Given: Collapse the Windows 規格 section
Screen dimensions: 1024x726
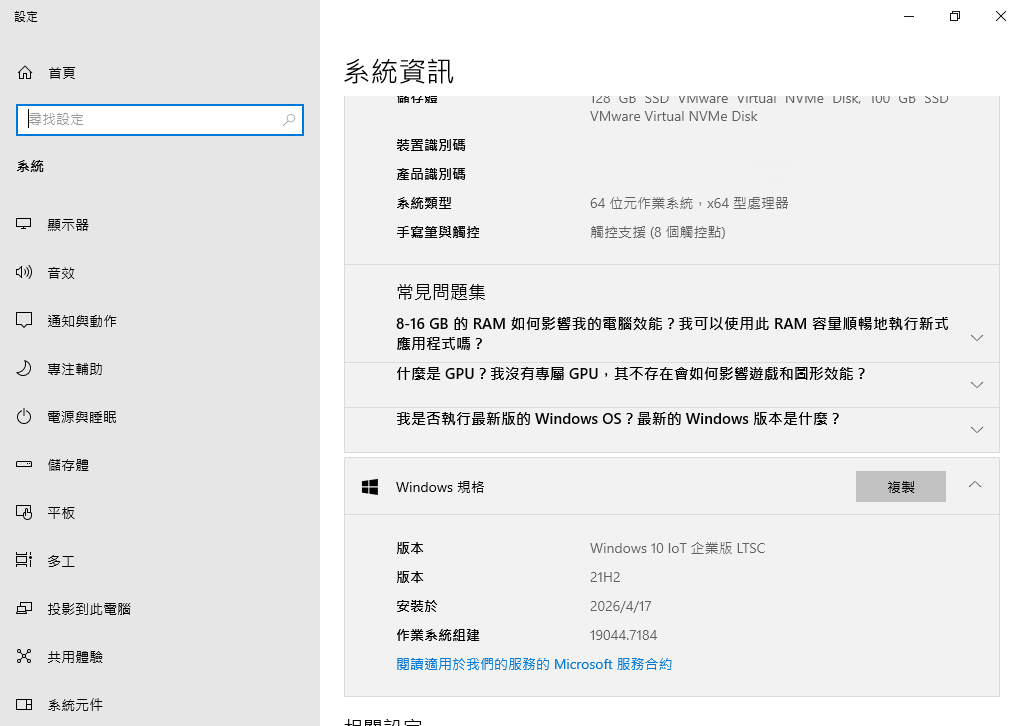Looking at the screenshot, I should tap(975, 485).
